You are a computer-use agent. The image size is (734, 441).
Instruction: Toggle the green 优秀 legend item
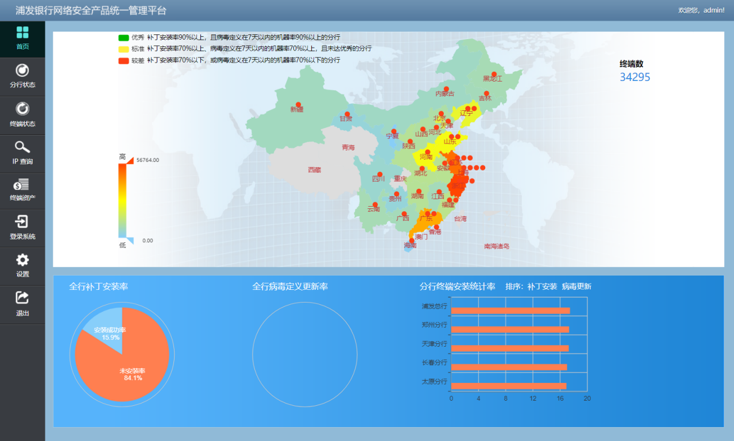[124, 38]
